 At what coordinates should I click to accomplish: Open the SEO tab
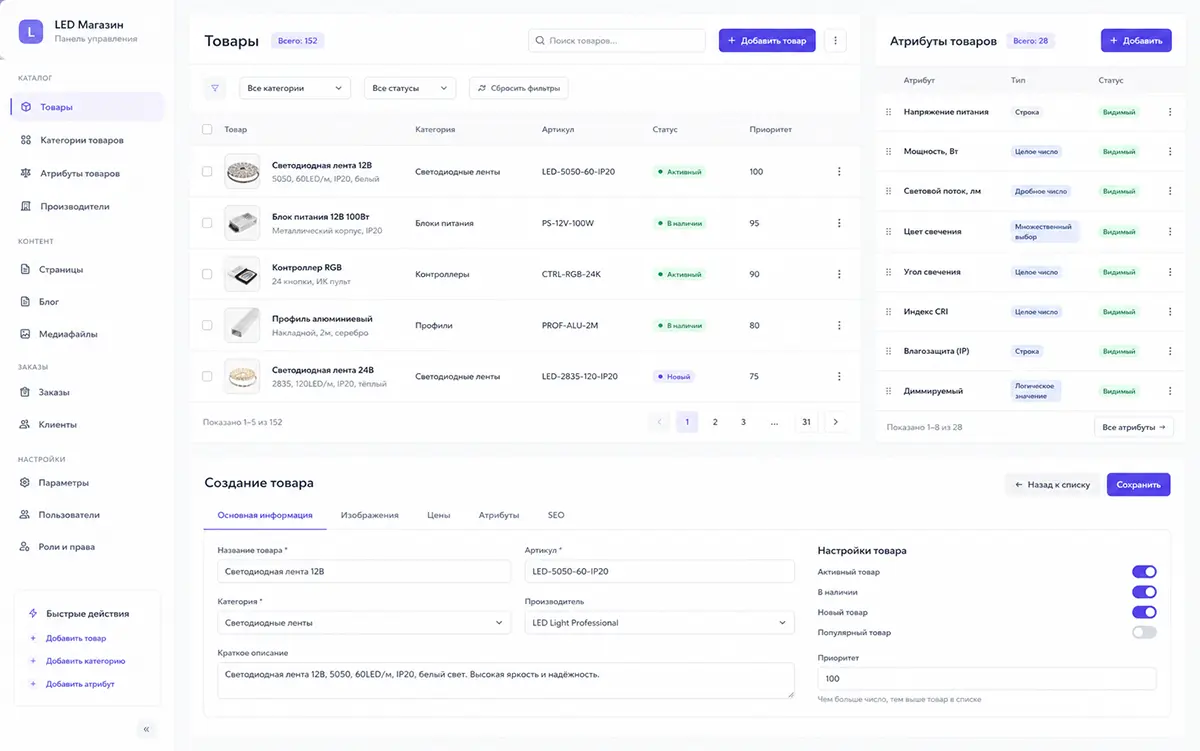pyautogui.click(x=556, y=515)
